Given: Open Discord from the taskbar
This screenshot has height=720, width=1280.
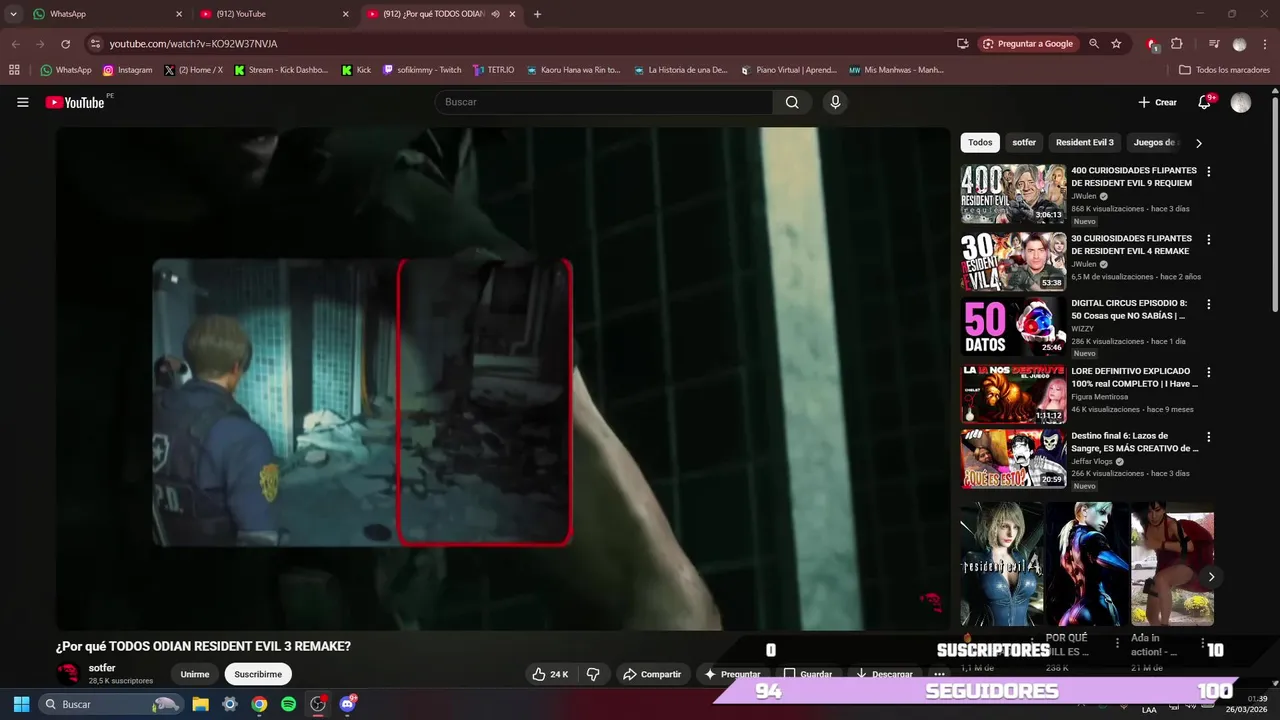Looking at the screenshot, I should pyautogui.click(x=347, y=704).
